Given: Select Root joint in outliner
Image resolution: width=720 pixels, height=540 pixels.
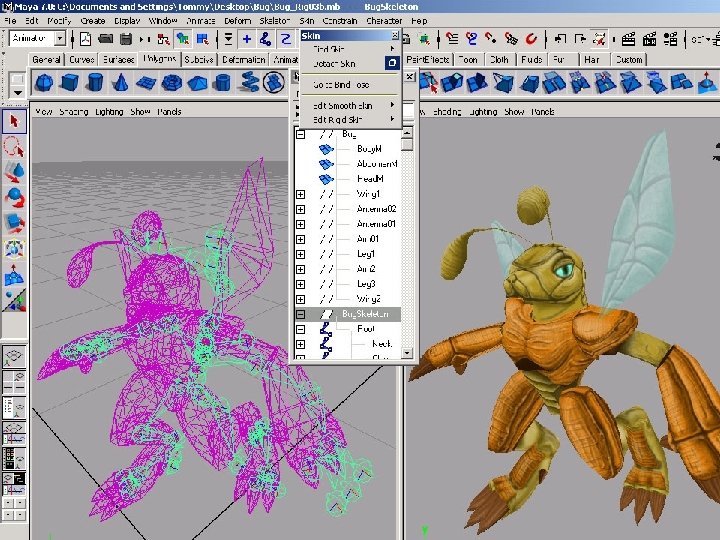Looking at the screenshot, I should coord(366,329).
